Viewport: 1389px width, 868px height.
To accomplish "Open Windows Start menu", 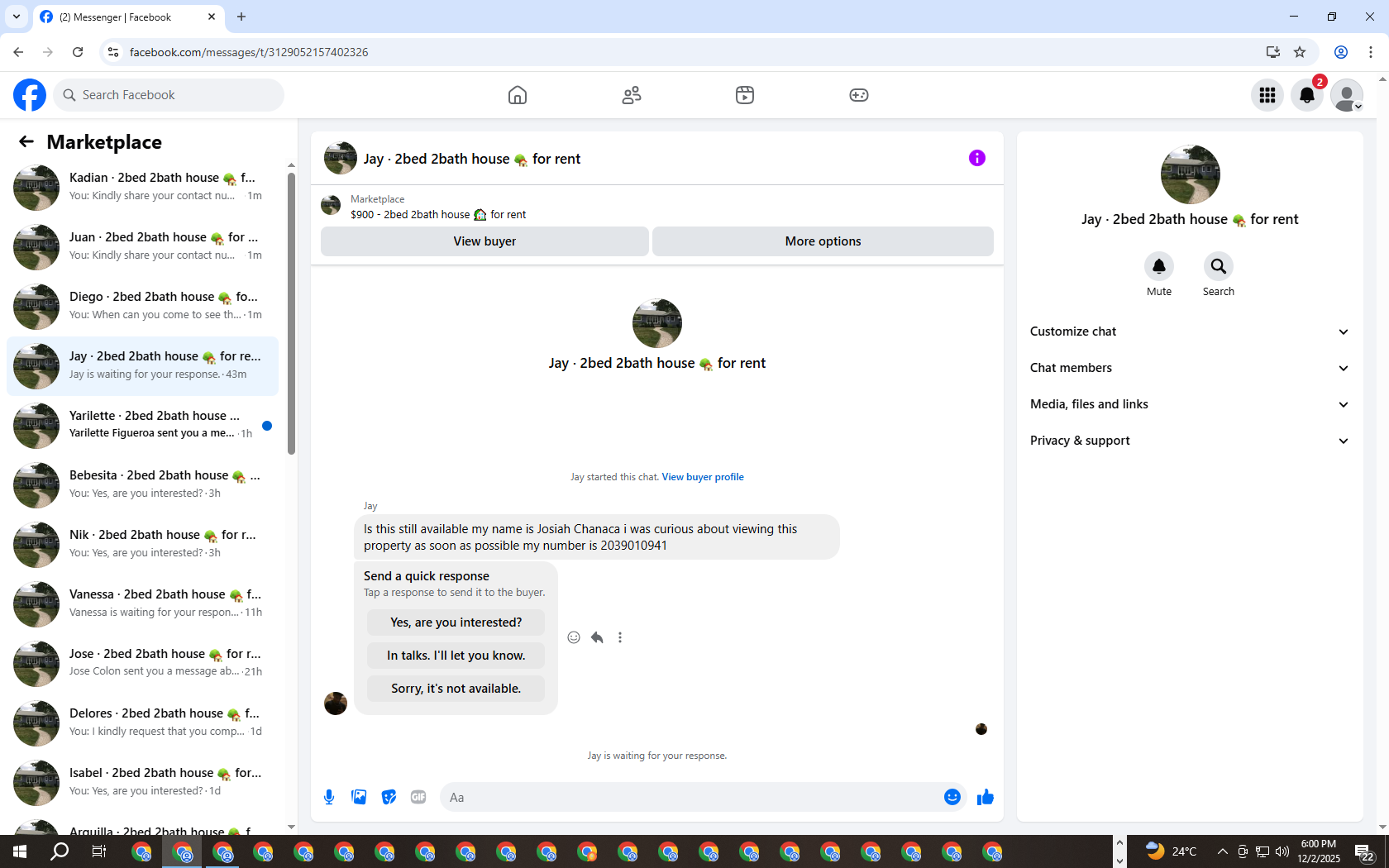I will [20, 851].
